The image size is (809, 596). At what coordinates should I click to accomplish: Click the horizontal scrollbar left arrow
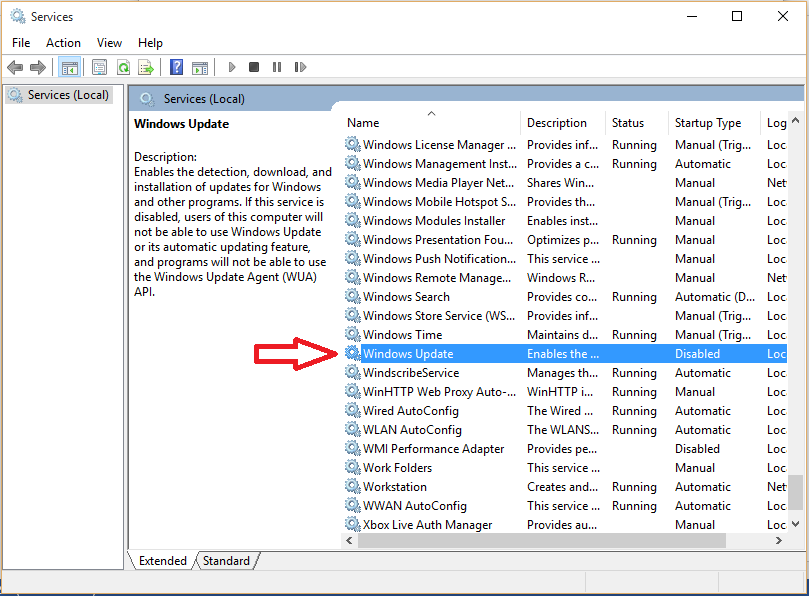(x=349, y=540)
